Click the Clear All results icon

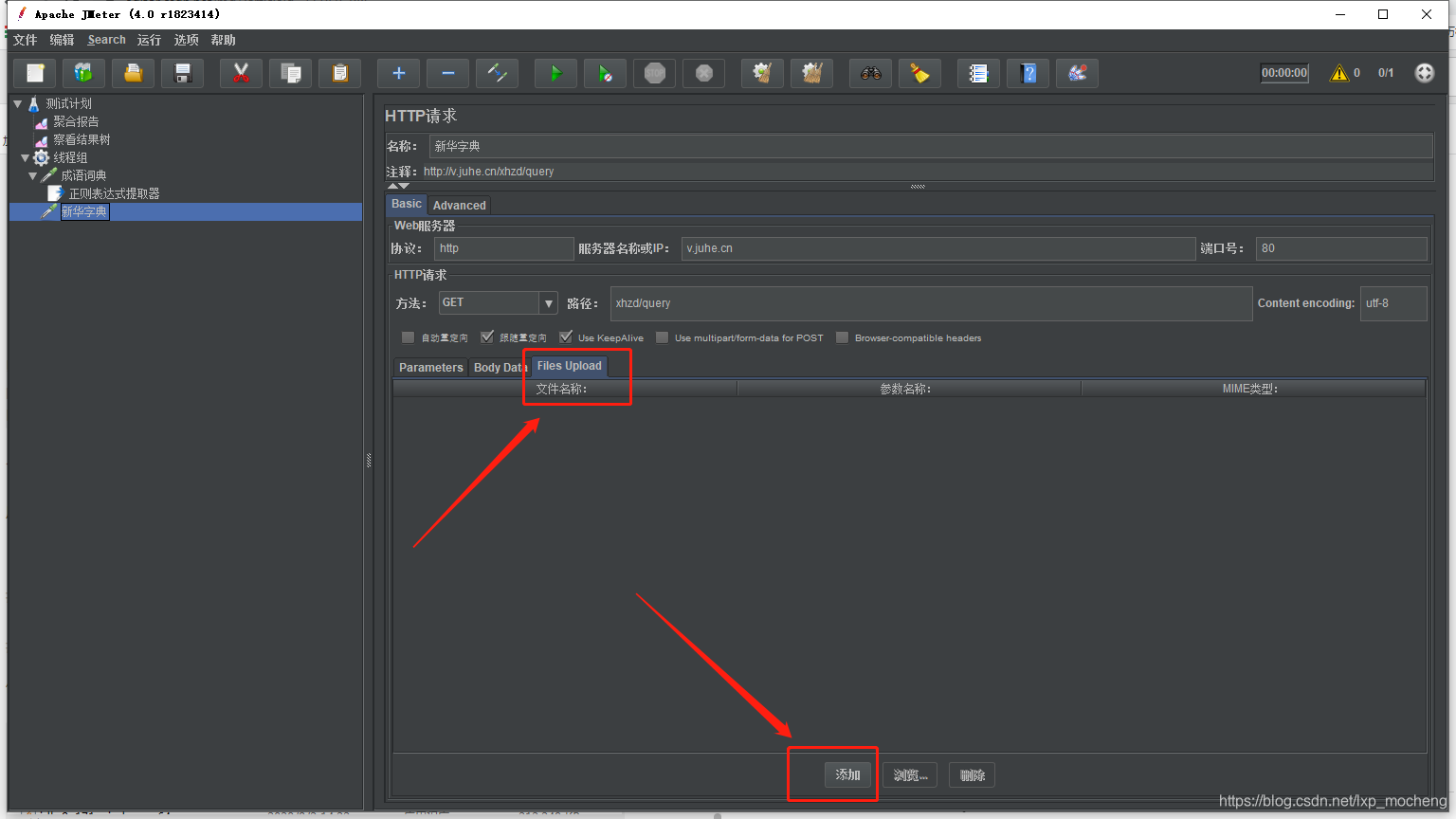tap(812, 73)
